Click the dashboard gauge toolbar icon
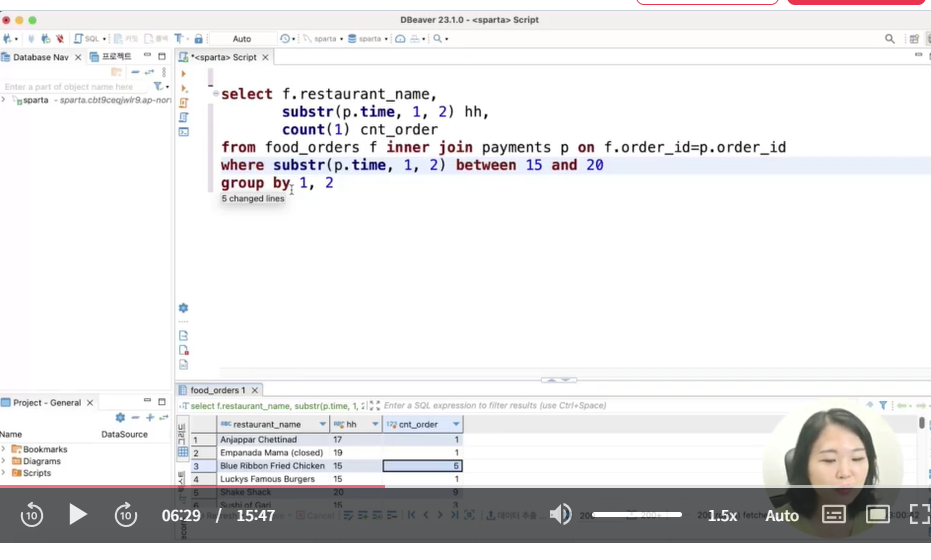The height and width of the screenshot is (560, 931). click(400, 39)
